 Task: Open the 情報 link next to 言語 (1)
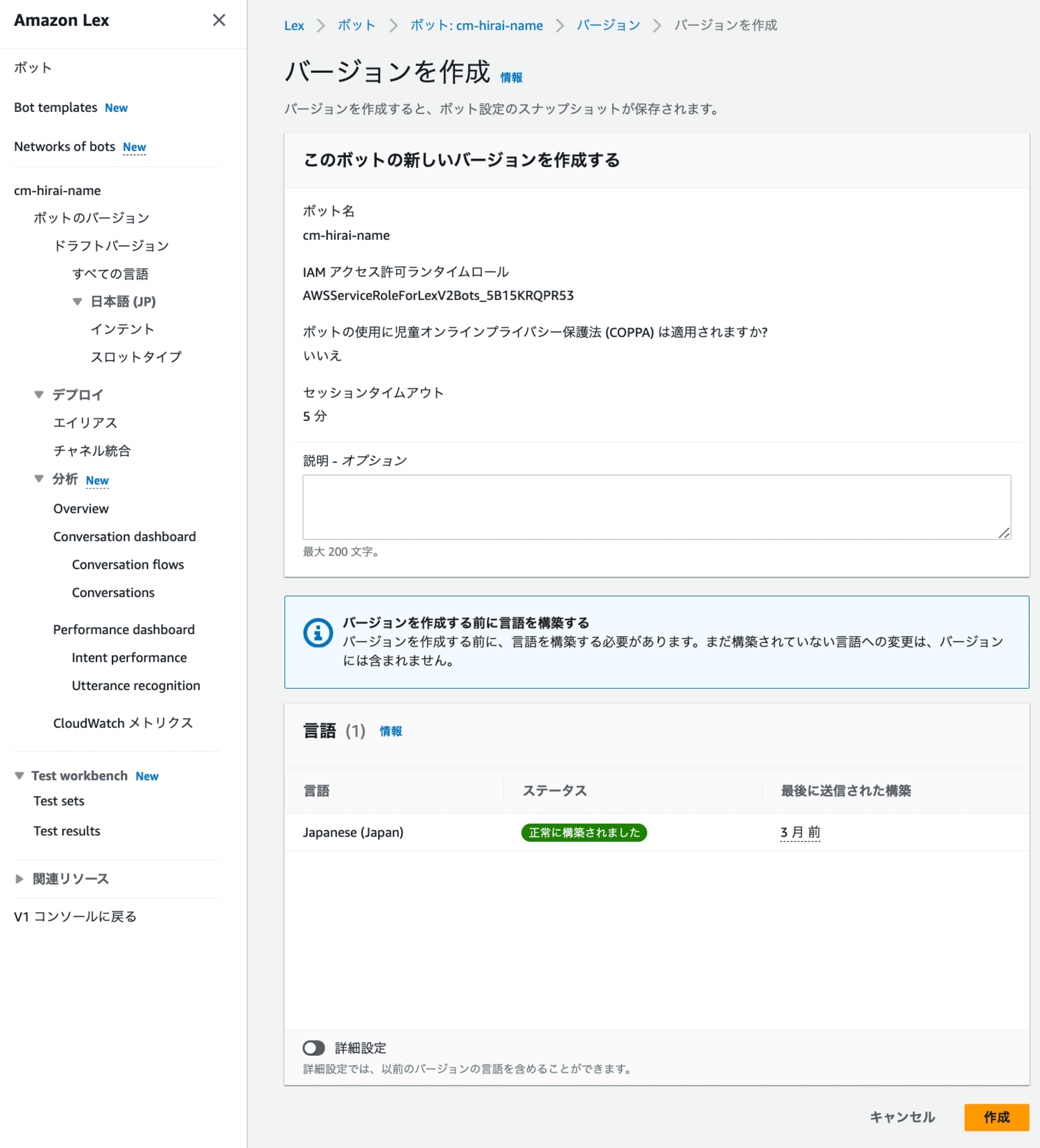[390, 731]
